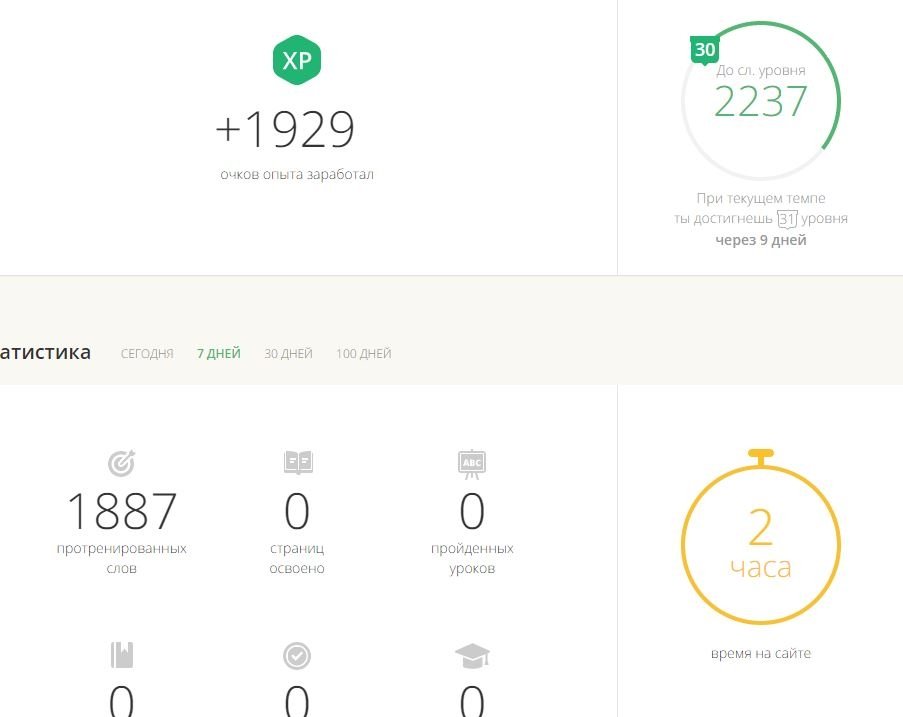Screen dimensions: 903x717
Task: Click the +1929 experience points number
Action: [x=285, y=130]
